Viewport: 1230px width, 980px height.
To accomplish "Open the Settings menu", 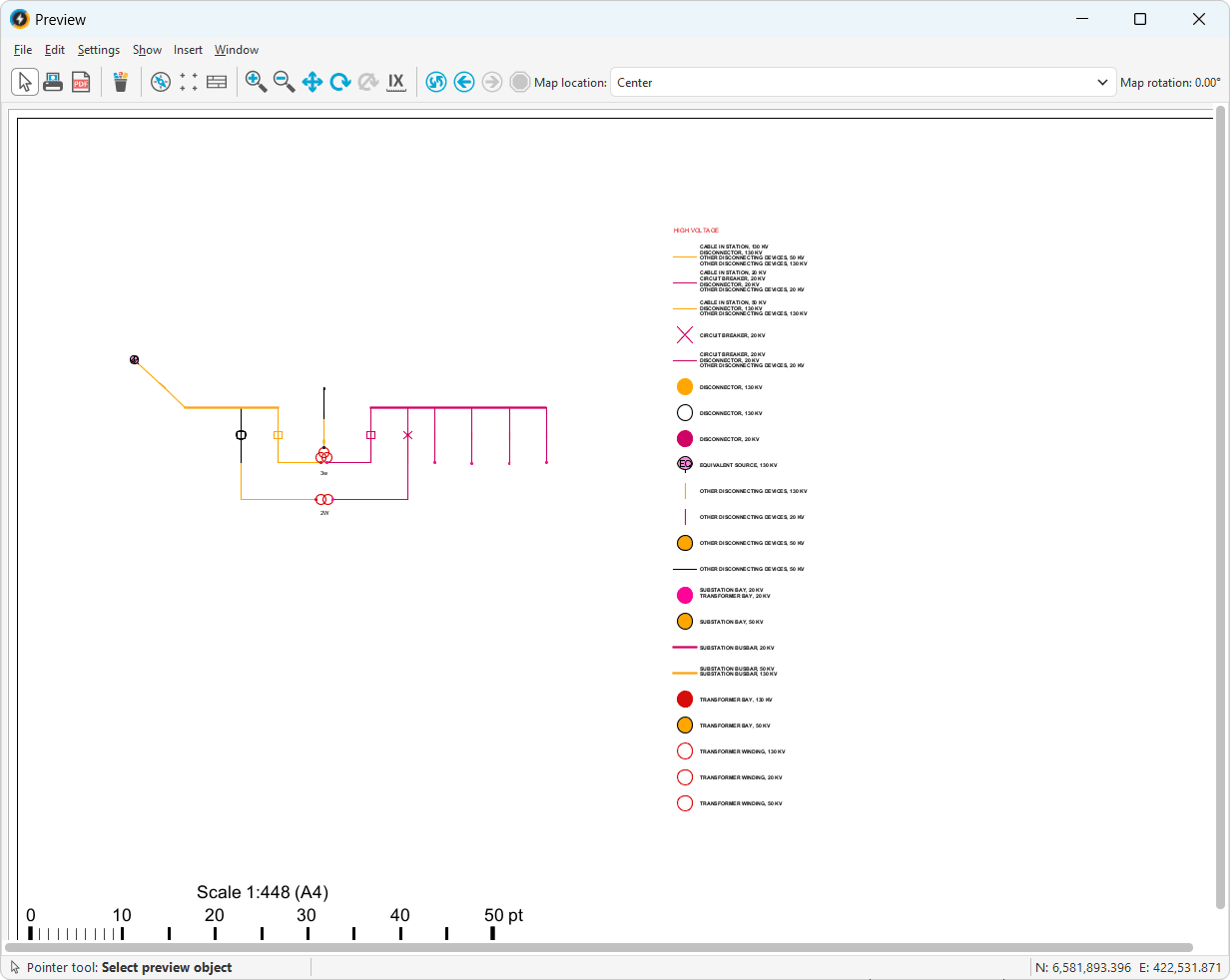I will click(x=99, y=50).
